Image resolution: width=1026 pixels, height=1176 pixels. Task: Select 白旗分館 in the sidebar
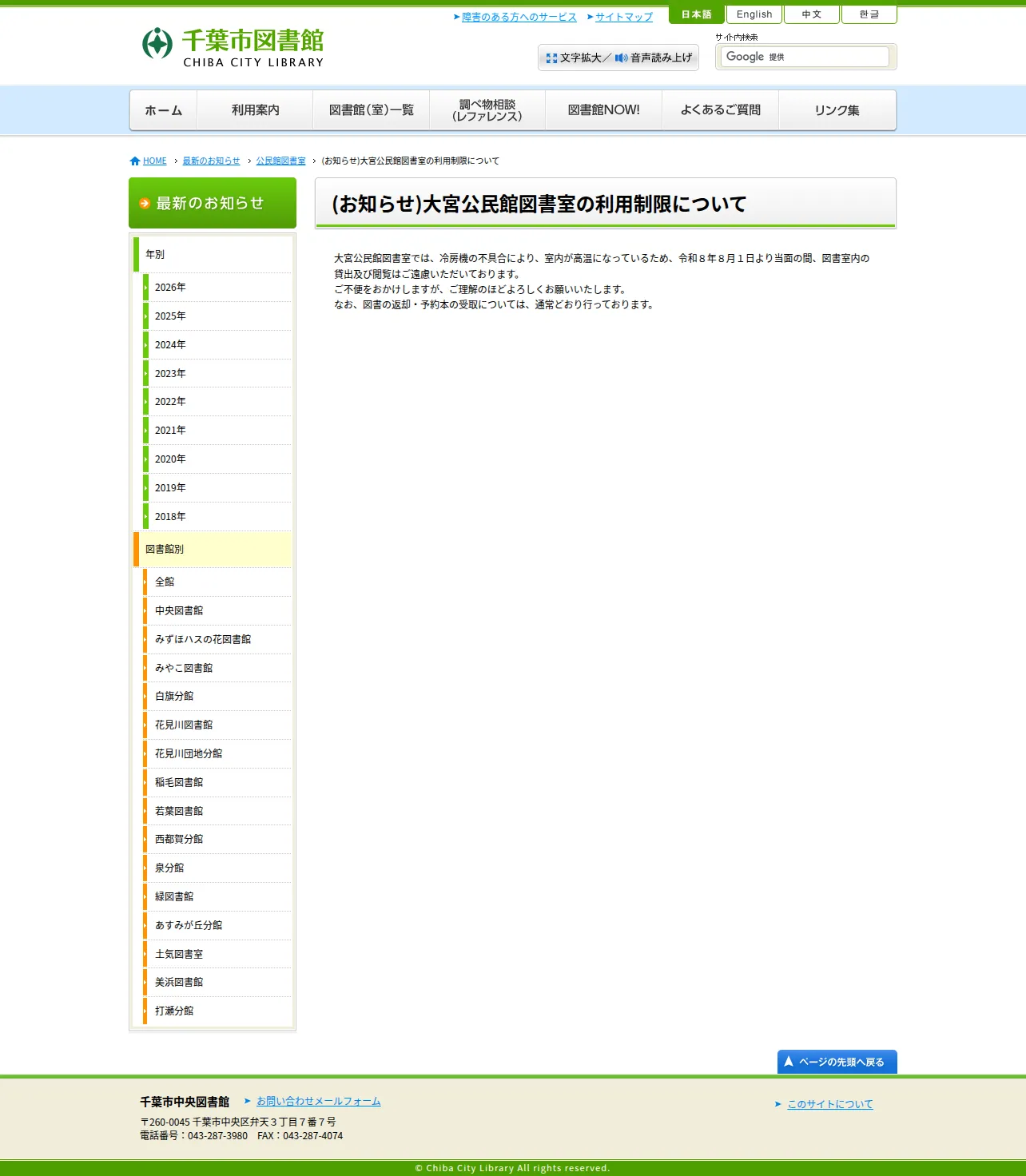click(x=217, y=697)
